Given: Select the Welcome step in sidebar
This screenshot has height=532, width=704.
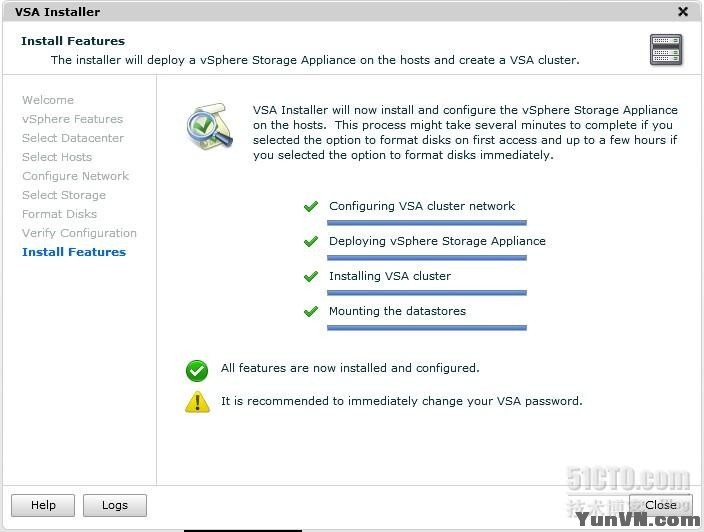Looking at the screenshot, I should (x=48, y=100).
